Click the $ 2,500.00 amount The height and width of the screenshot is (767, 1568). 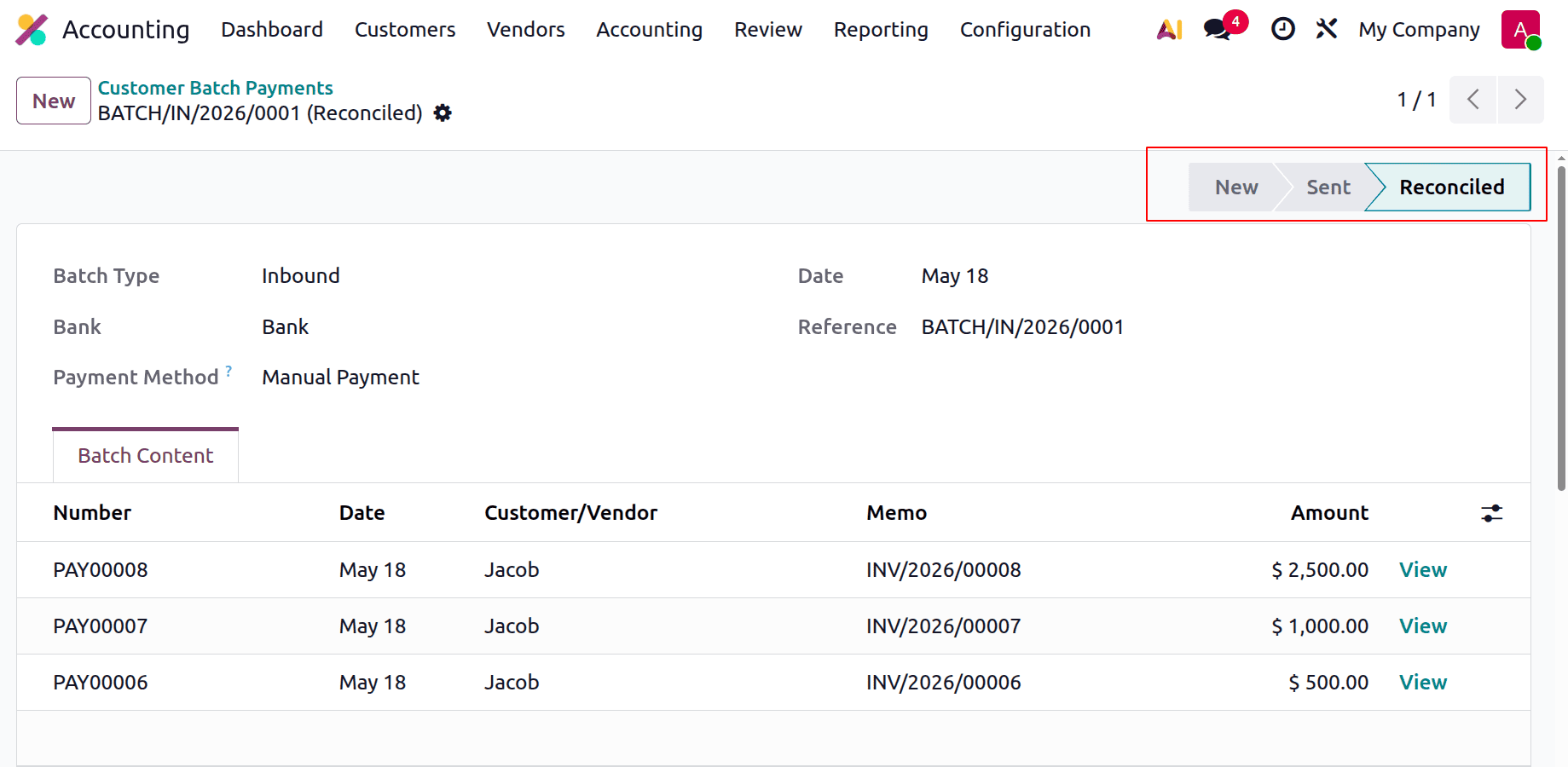click(1320, 570)
